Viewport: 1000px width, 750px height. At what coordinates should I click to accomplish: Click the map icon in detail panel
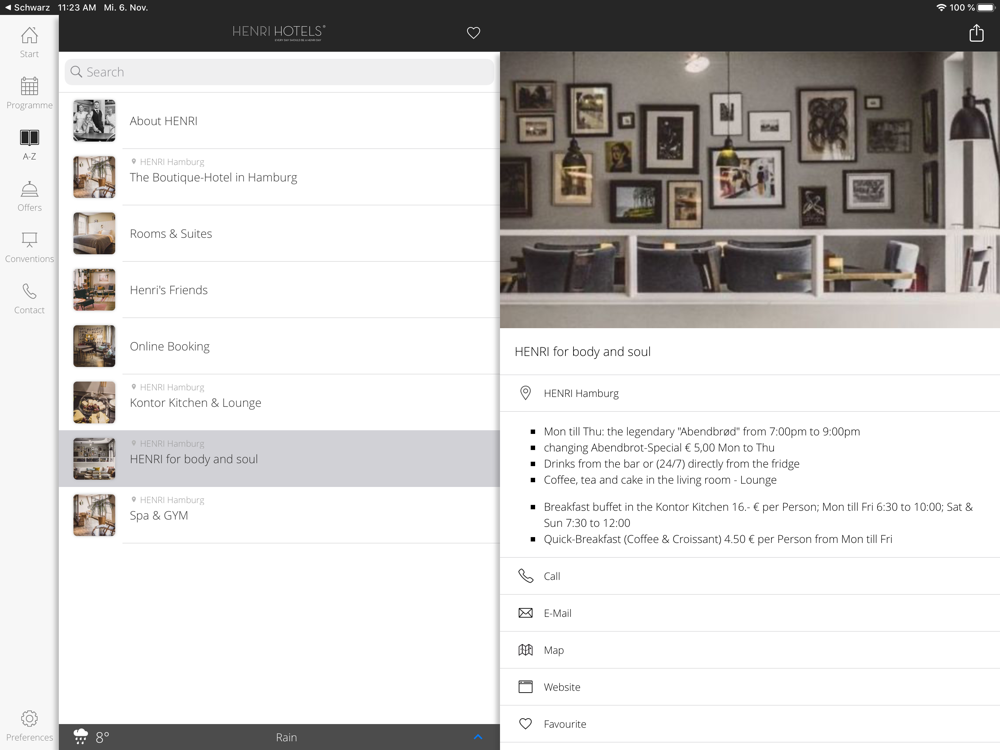click(526, 650)
